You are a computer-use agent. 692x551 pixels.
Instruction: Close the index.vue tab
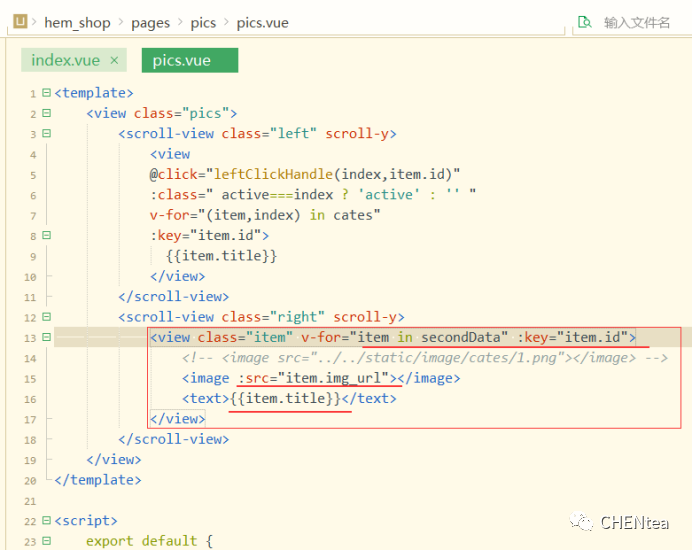coord(114,60)
